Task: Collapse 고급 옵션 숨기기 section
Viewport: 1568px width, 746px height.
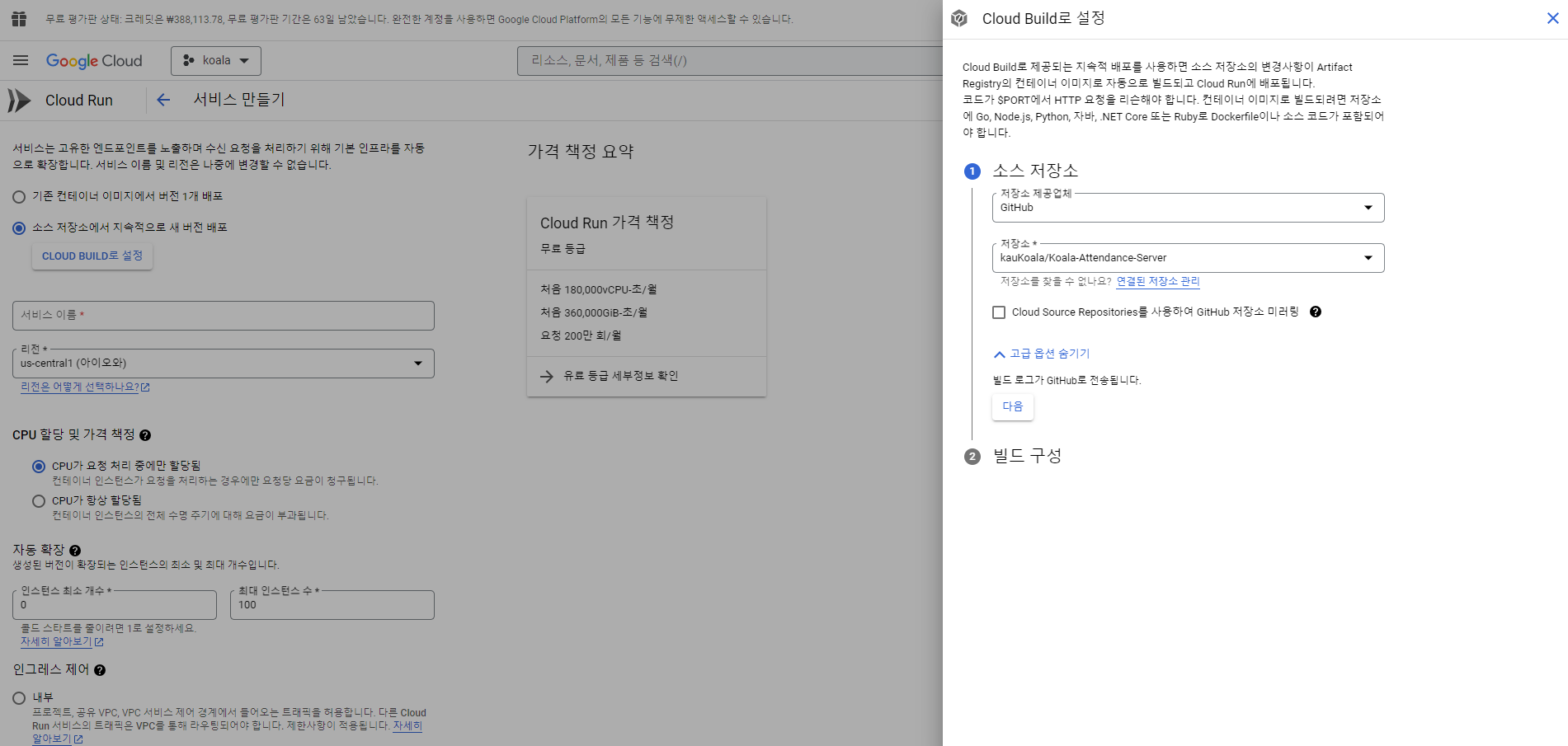Action: coord(1042,354)
